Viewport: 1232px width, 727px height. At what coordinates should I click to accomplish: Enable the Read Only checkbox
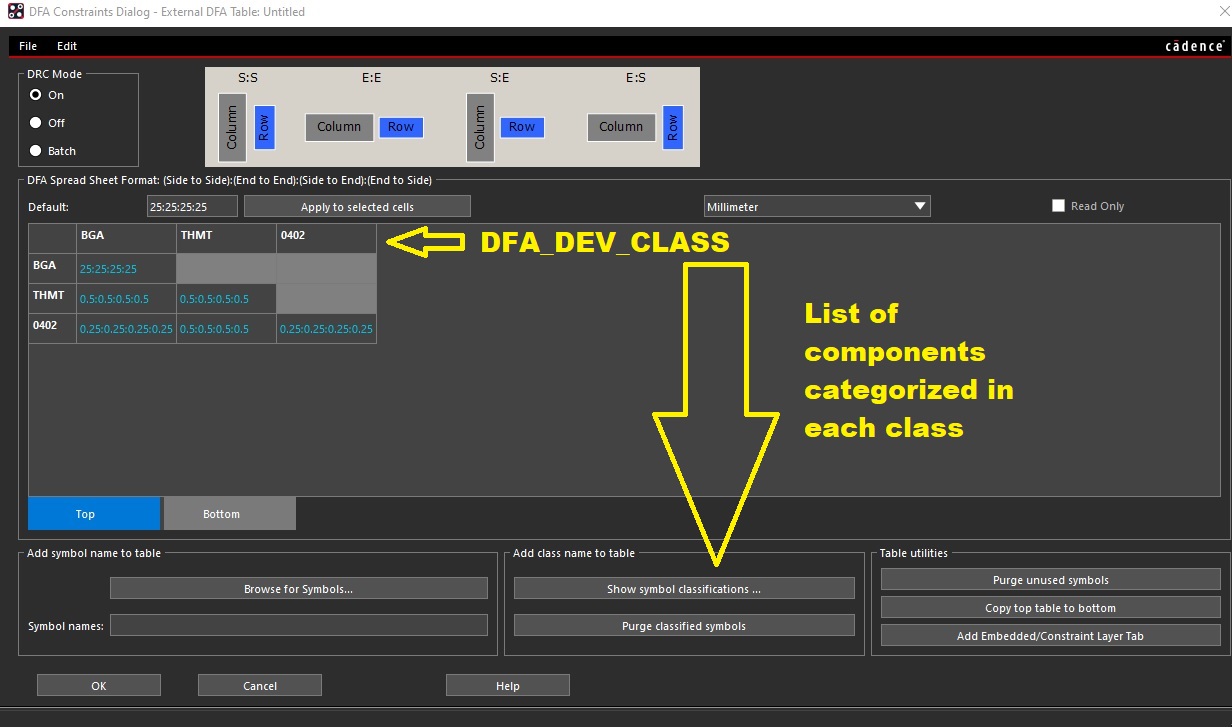pyautogui.click(x=1058, y=206)
